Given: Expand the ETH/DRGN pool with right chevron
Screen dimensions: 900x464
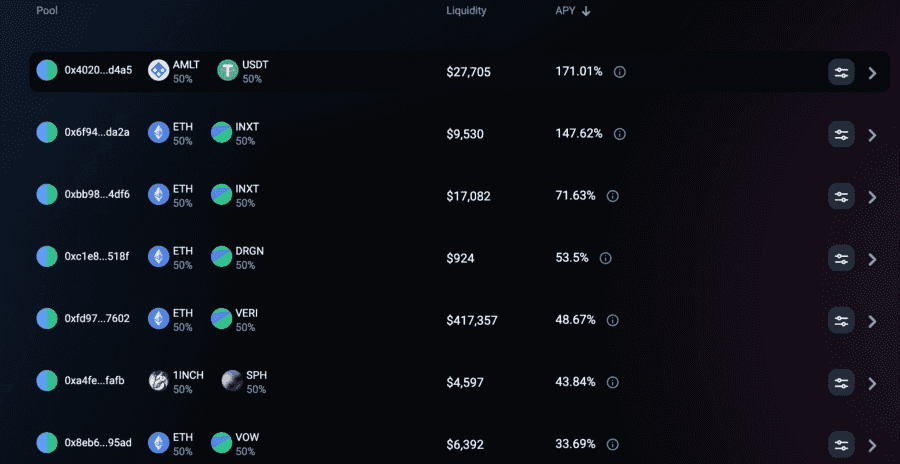Looking at the screenshot, I should click(x=872, y=259).
